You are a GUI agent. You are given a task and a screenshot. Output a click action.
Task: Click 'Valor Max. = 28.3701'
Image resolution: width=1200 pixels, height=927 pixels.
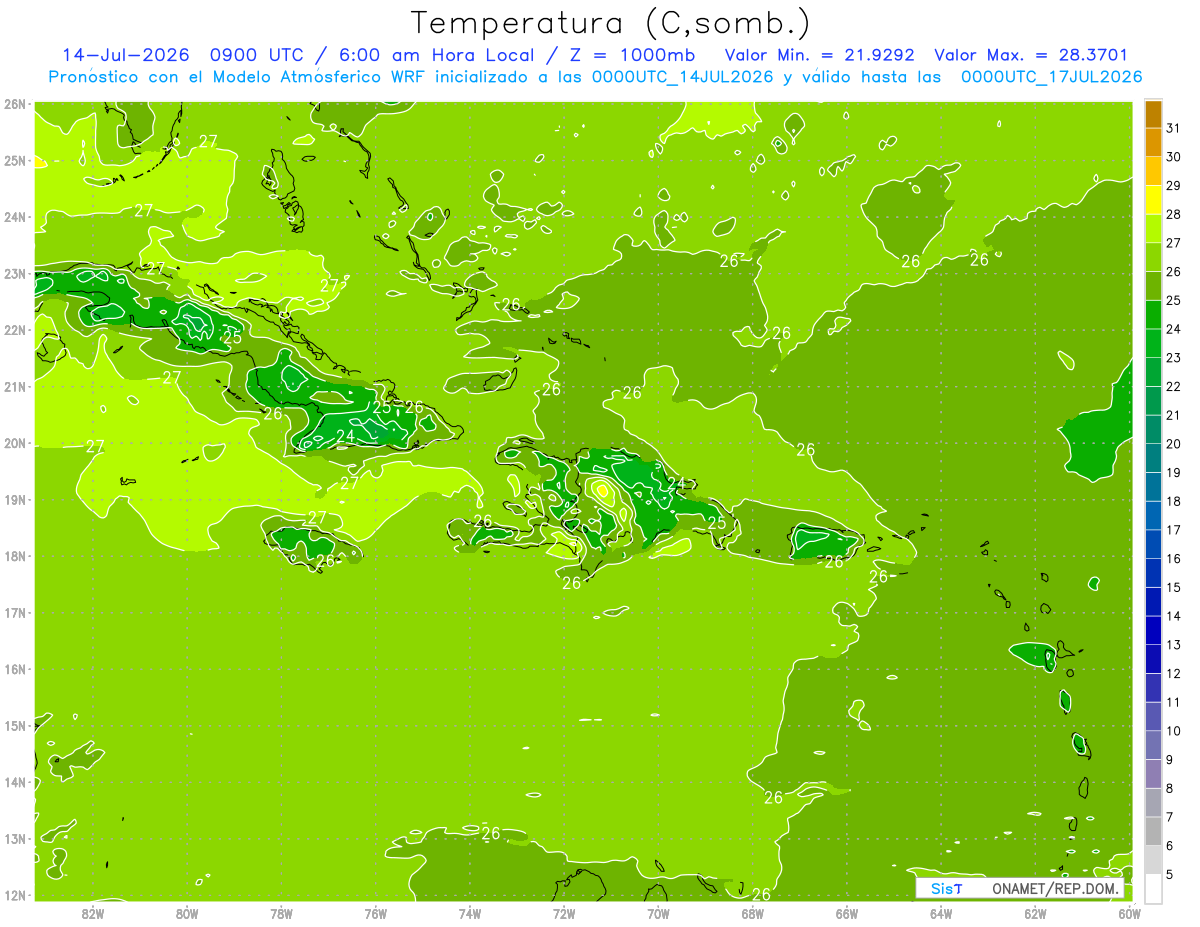1031,55
